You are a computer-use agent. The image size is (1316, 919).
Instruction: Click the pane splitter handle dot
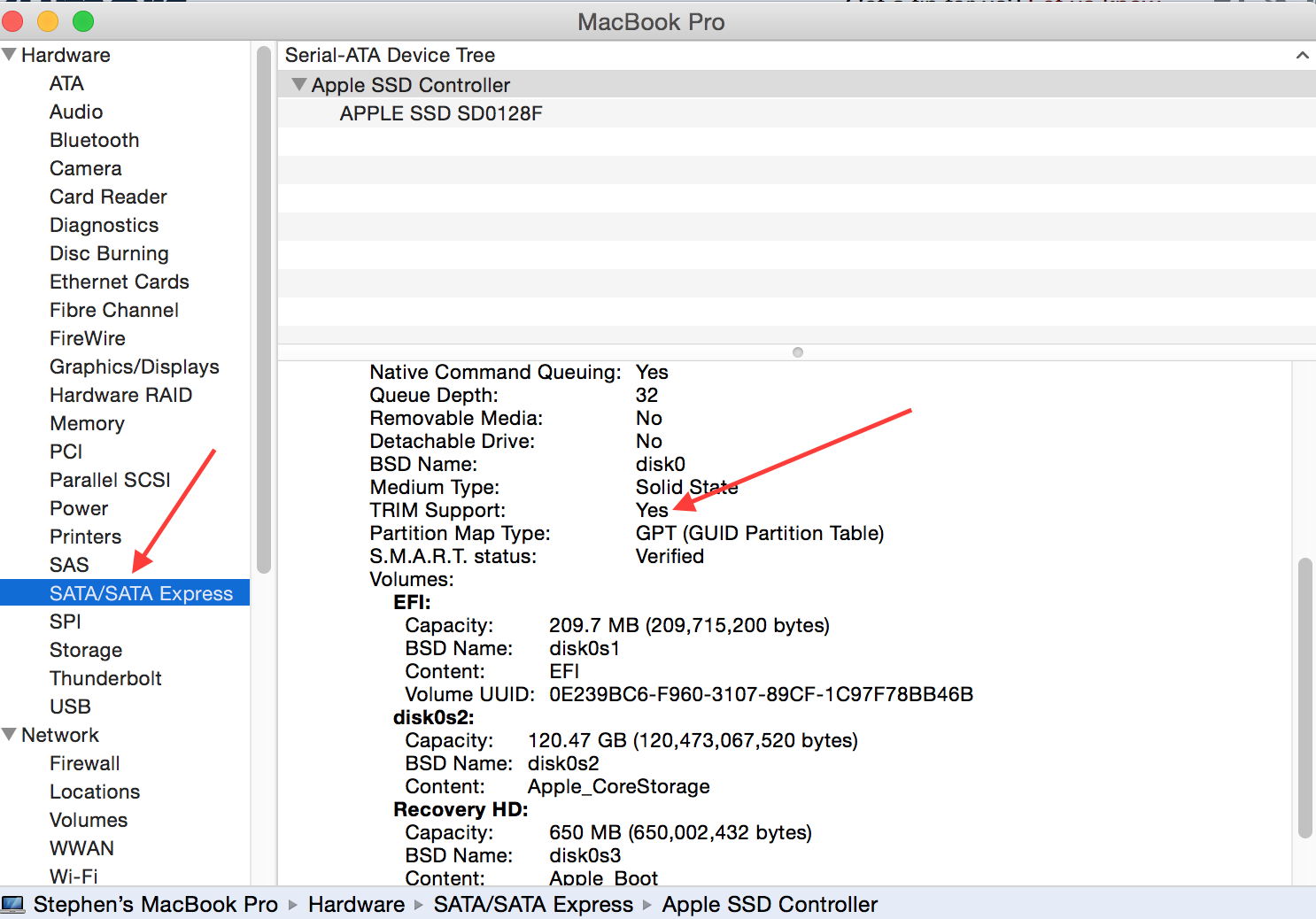point(798,352)
